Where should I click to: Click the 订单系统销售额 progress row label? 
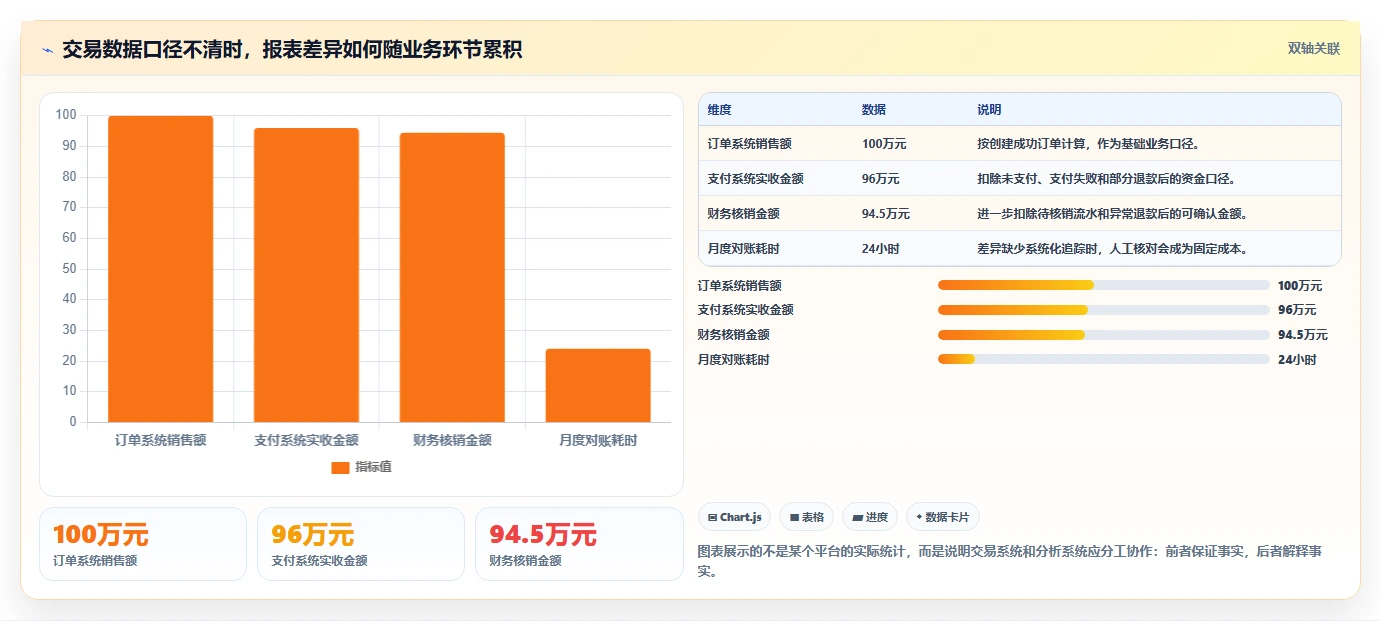(x=740, y=286)
